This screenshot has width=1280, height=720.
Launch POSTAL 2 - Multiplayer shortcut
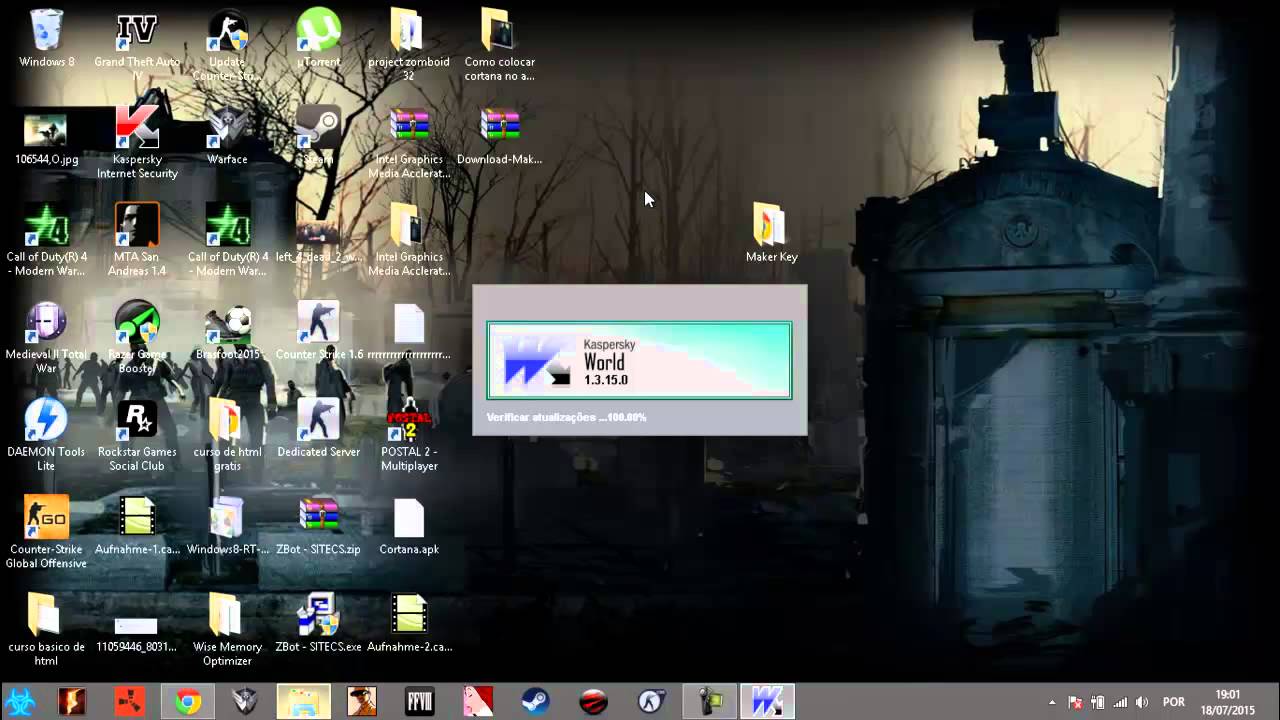[409, 420]
